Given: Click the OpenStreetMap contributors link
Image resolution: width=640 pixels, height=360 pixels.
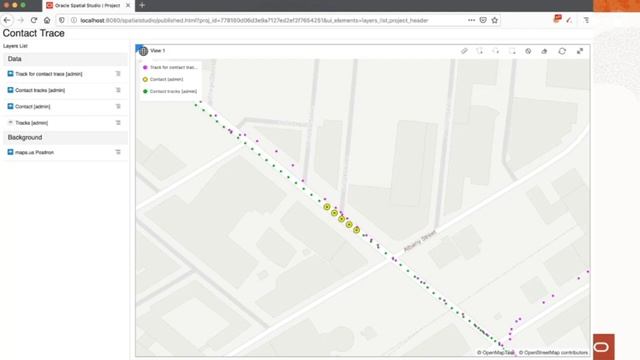Looking at the screenshot, I should [553, 353].
